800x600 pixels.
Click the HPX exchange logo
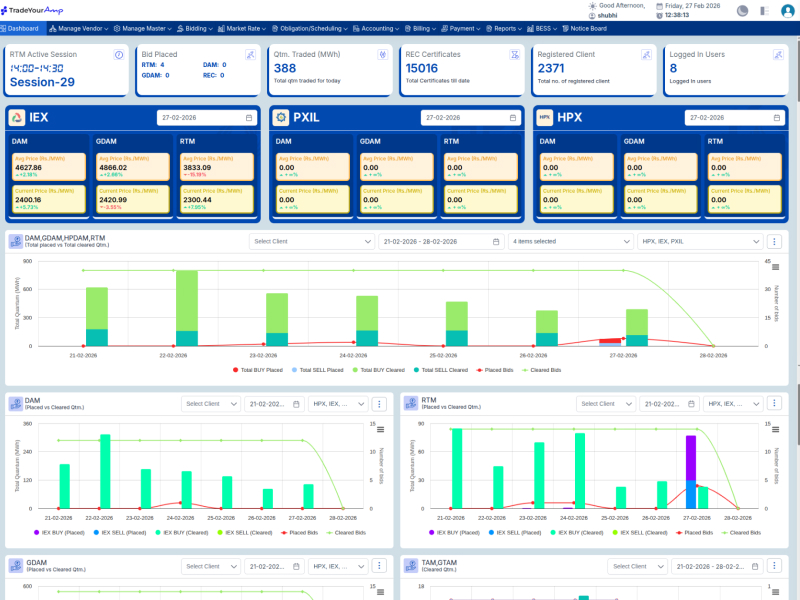coord(545,118)
